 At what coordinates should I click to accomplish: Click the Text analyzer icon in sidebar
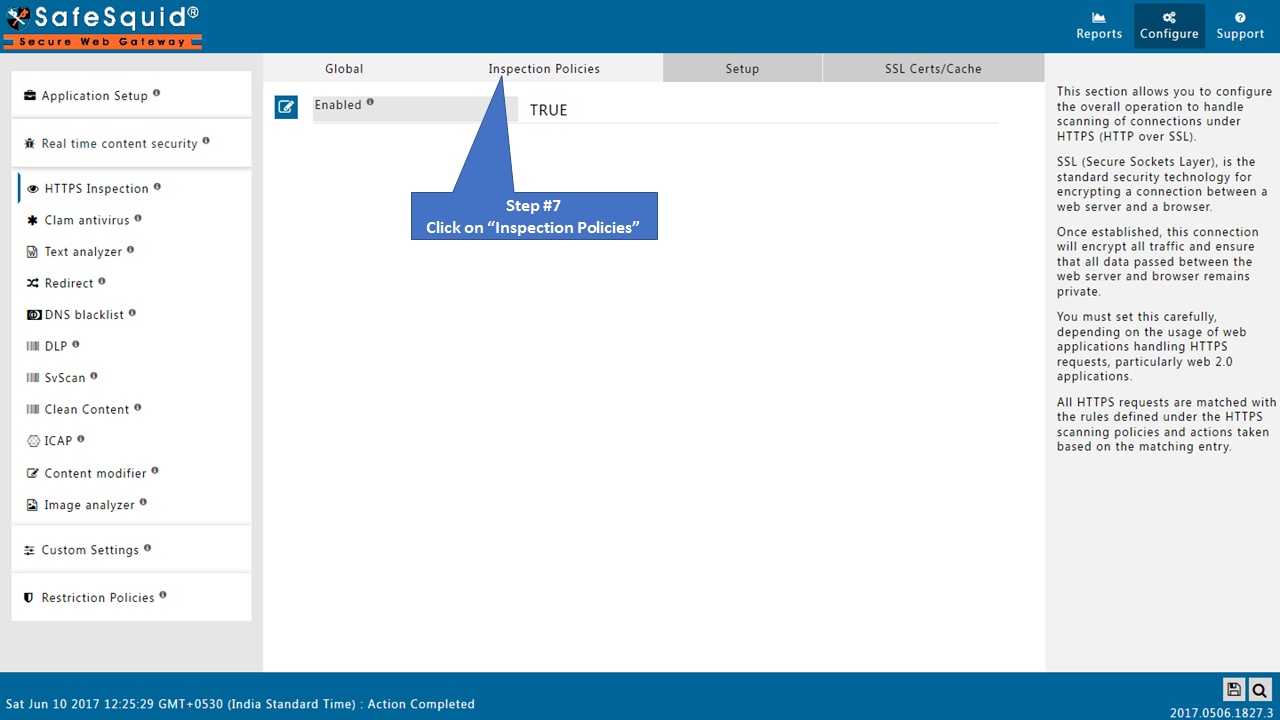tap(32, 251)
